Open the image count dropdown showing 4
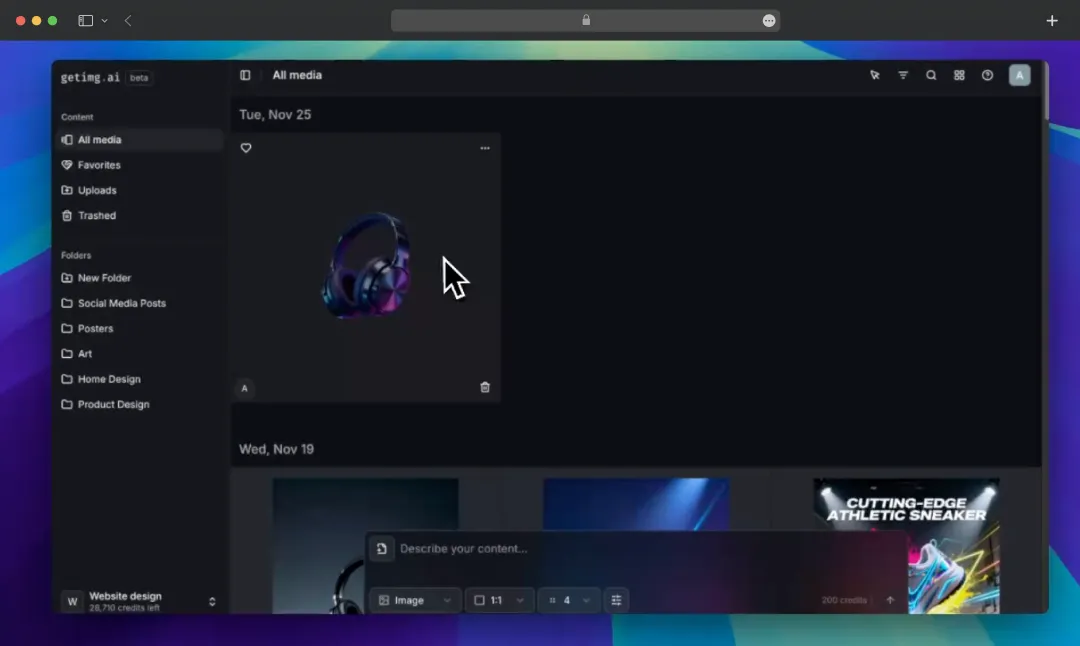The image size is (1080, 646). point(569,600)
